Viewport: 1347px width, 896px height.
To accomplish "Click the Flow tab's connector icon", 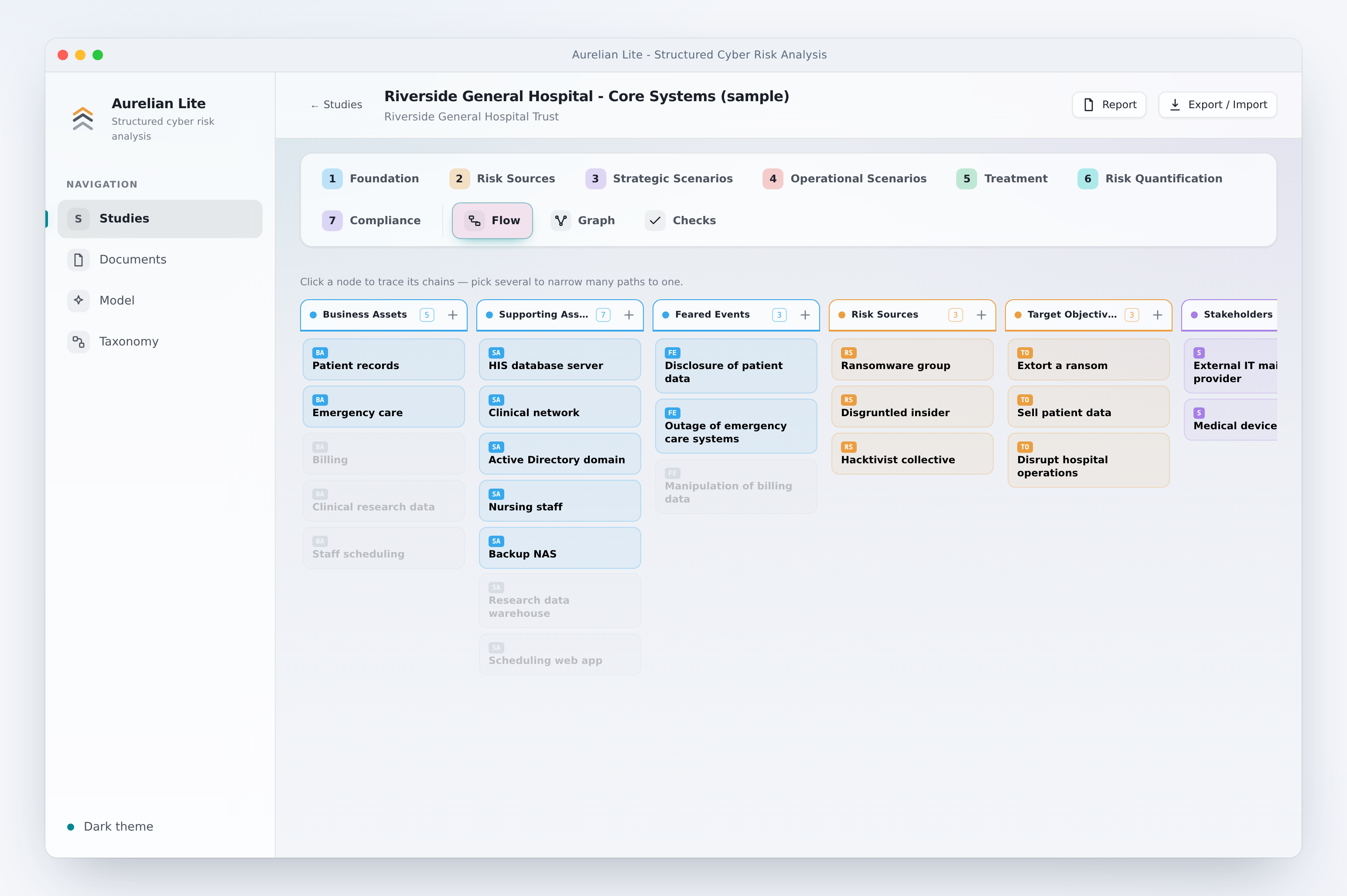I will tap(474, 221).
